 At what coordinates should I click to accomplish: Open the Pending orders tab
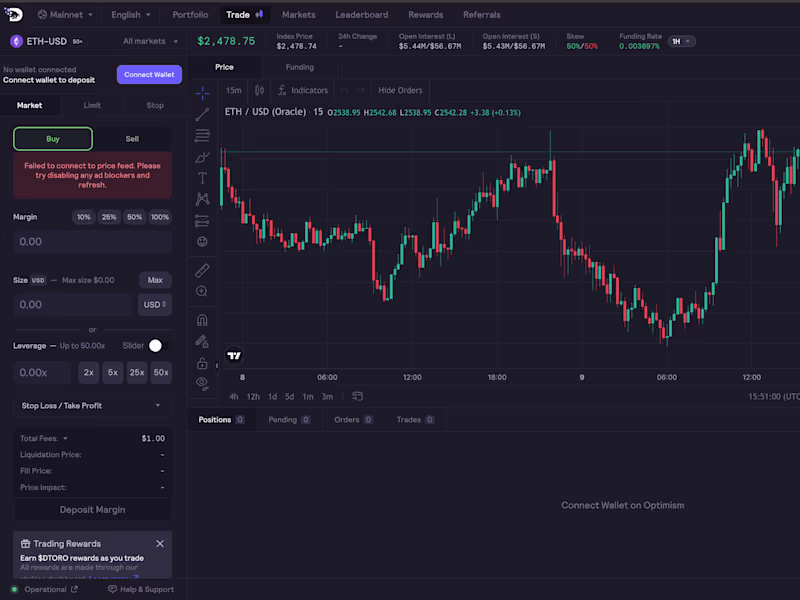click(289, 420)
